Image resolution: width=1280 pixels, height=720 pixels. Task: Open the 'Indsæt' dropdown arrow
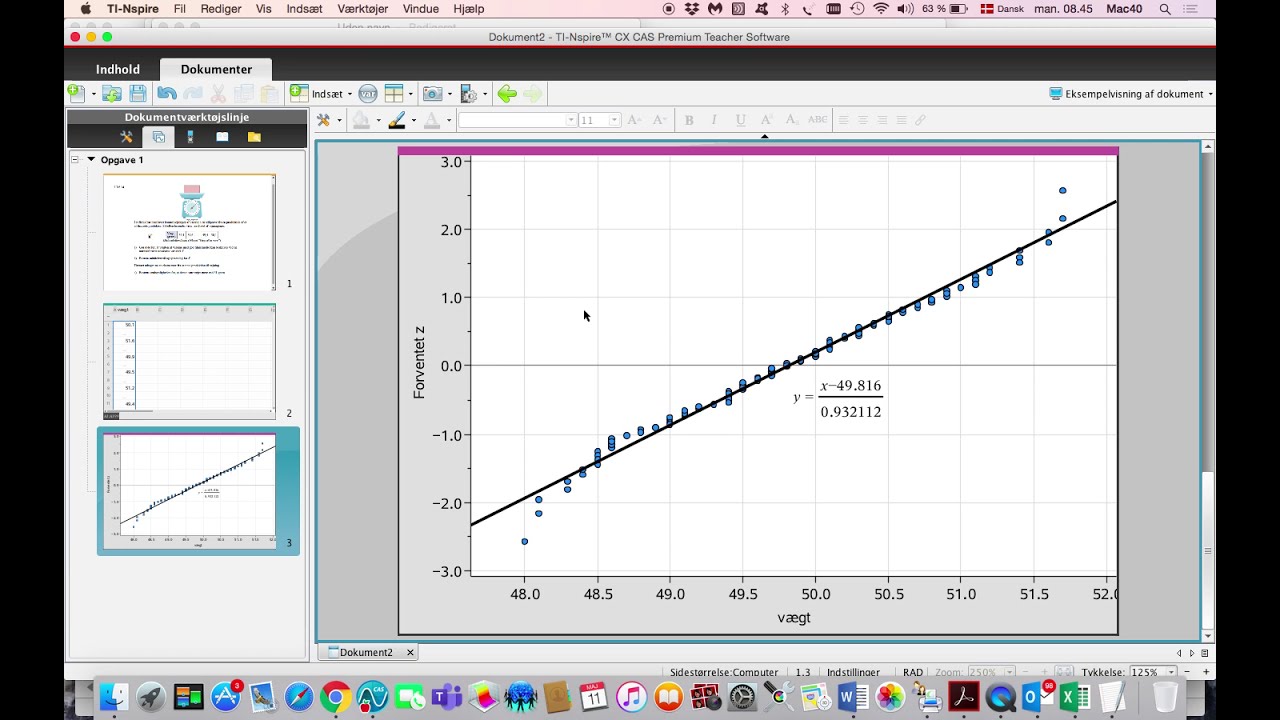tap(349, 94)
